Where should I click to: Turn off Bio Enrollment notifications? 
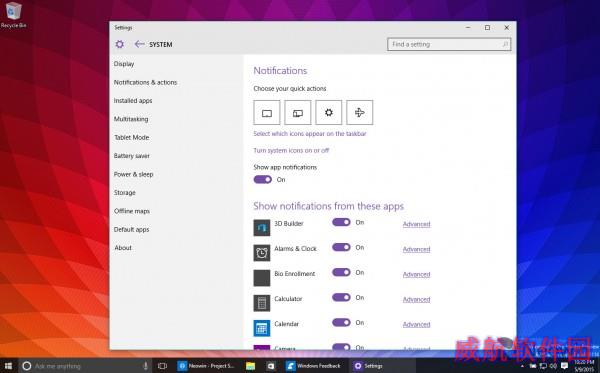pyautogui.click(x=341, y=272)
